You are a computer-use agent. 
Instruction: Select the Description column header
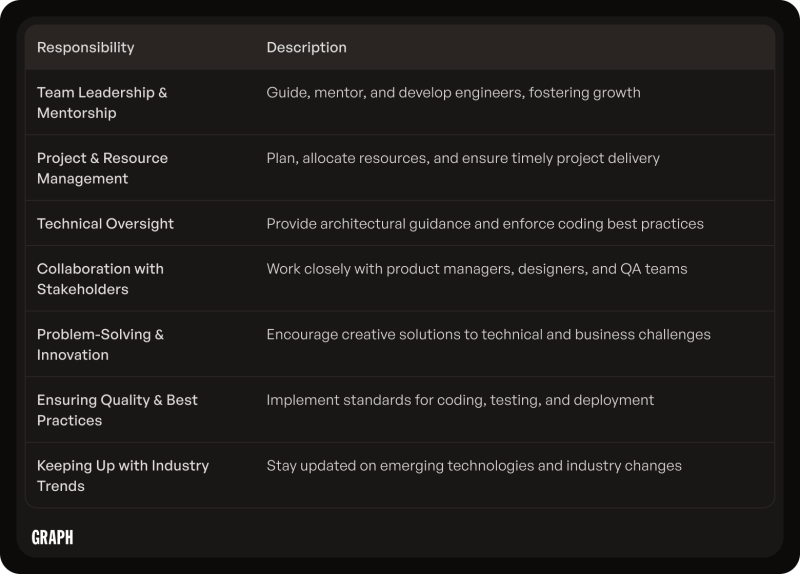click(x=307, y=47)
